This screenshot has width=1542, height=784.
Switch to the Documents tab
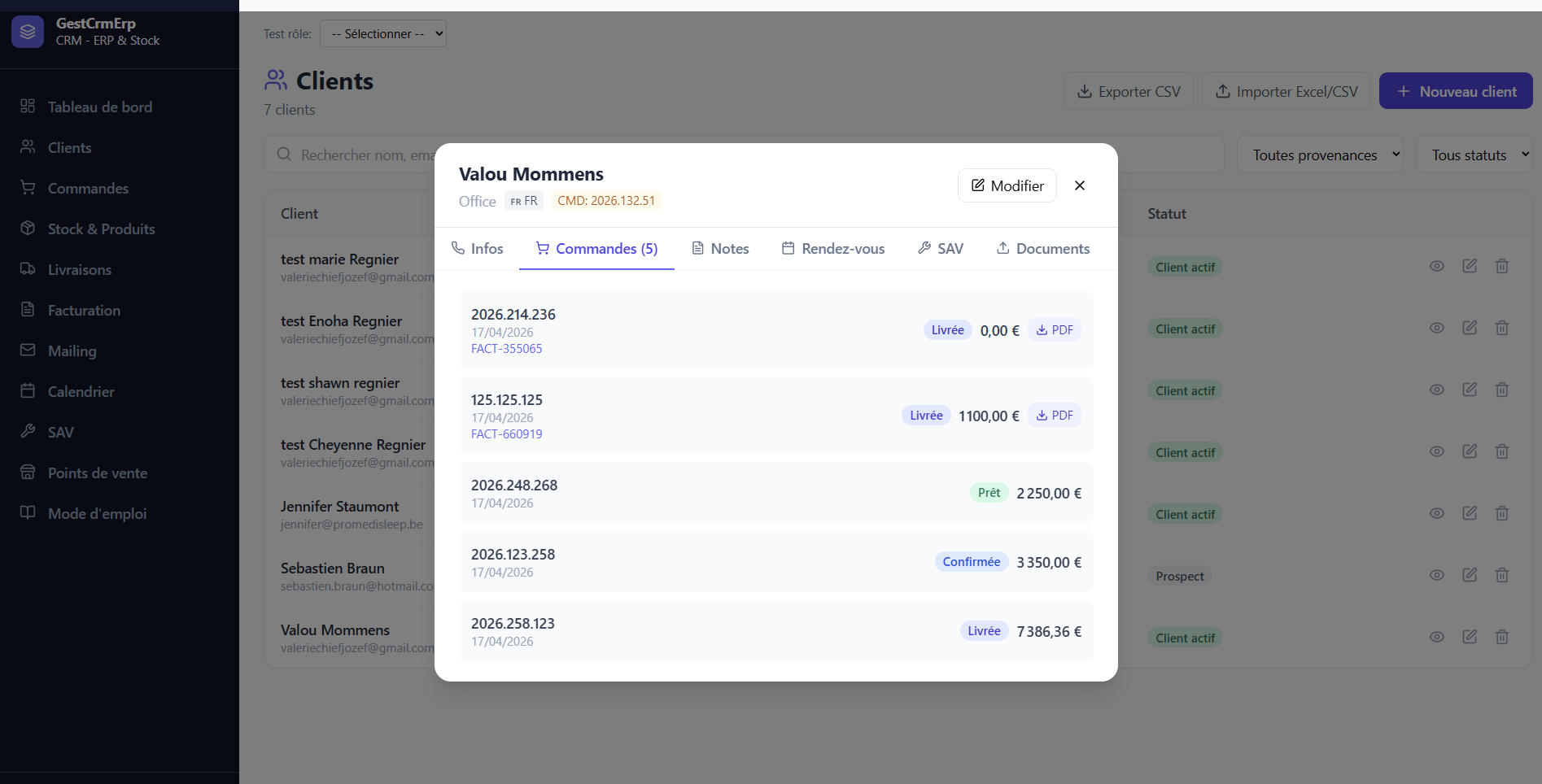click(x=1043, y=249)
